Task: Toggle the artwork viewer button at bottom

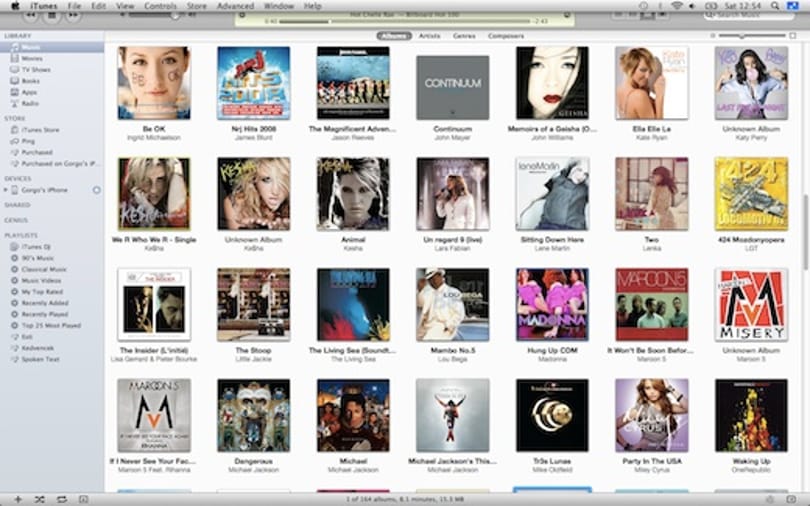Action: click(x=83, y=499)
